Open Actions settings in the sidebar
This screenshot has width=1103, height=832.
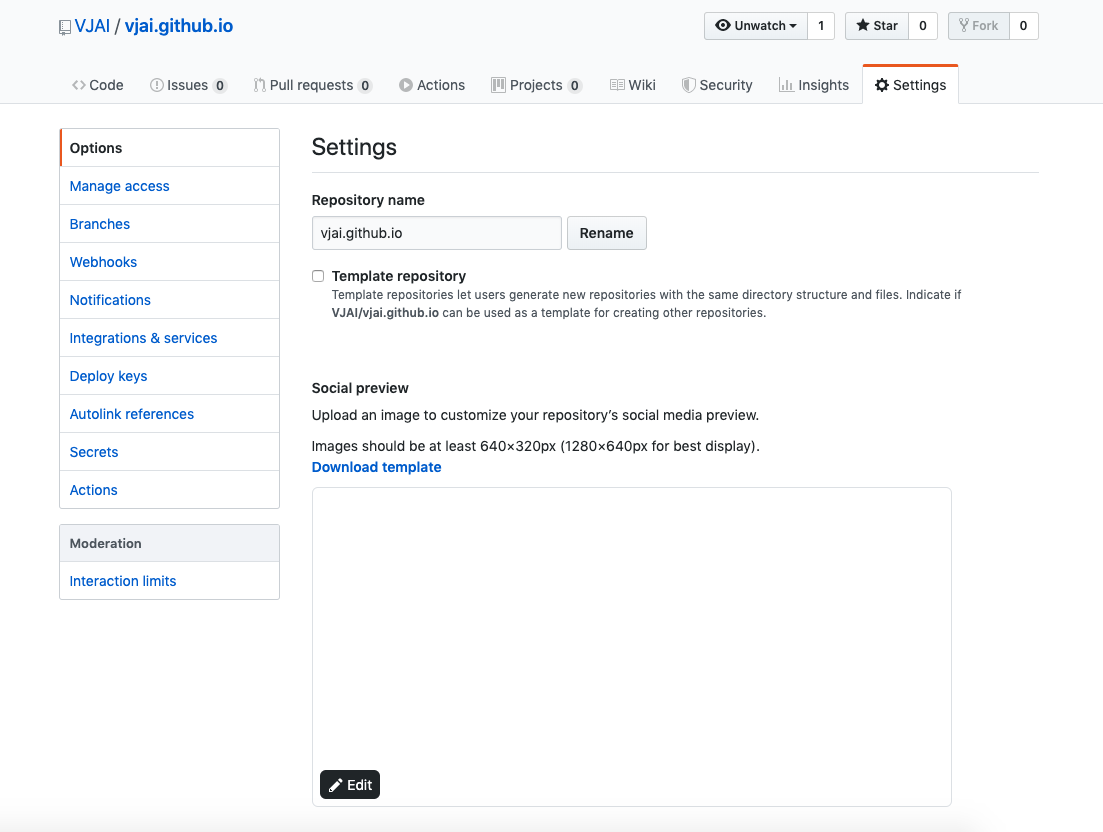[170, 489]
